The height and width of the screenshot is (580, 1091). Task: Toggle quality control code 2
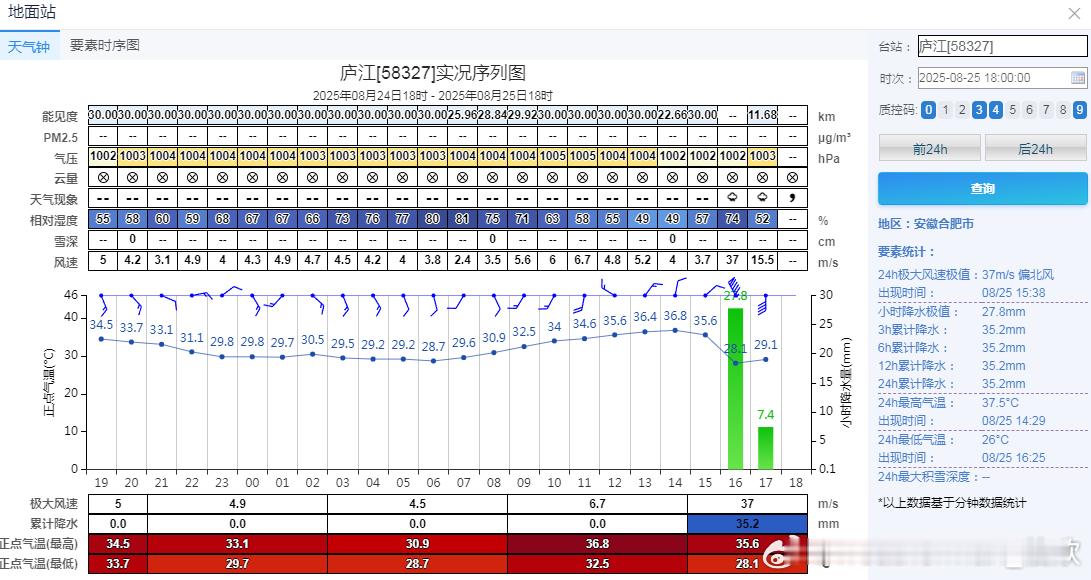962,109
